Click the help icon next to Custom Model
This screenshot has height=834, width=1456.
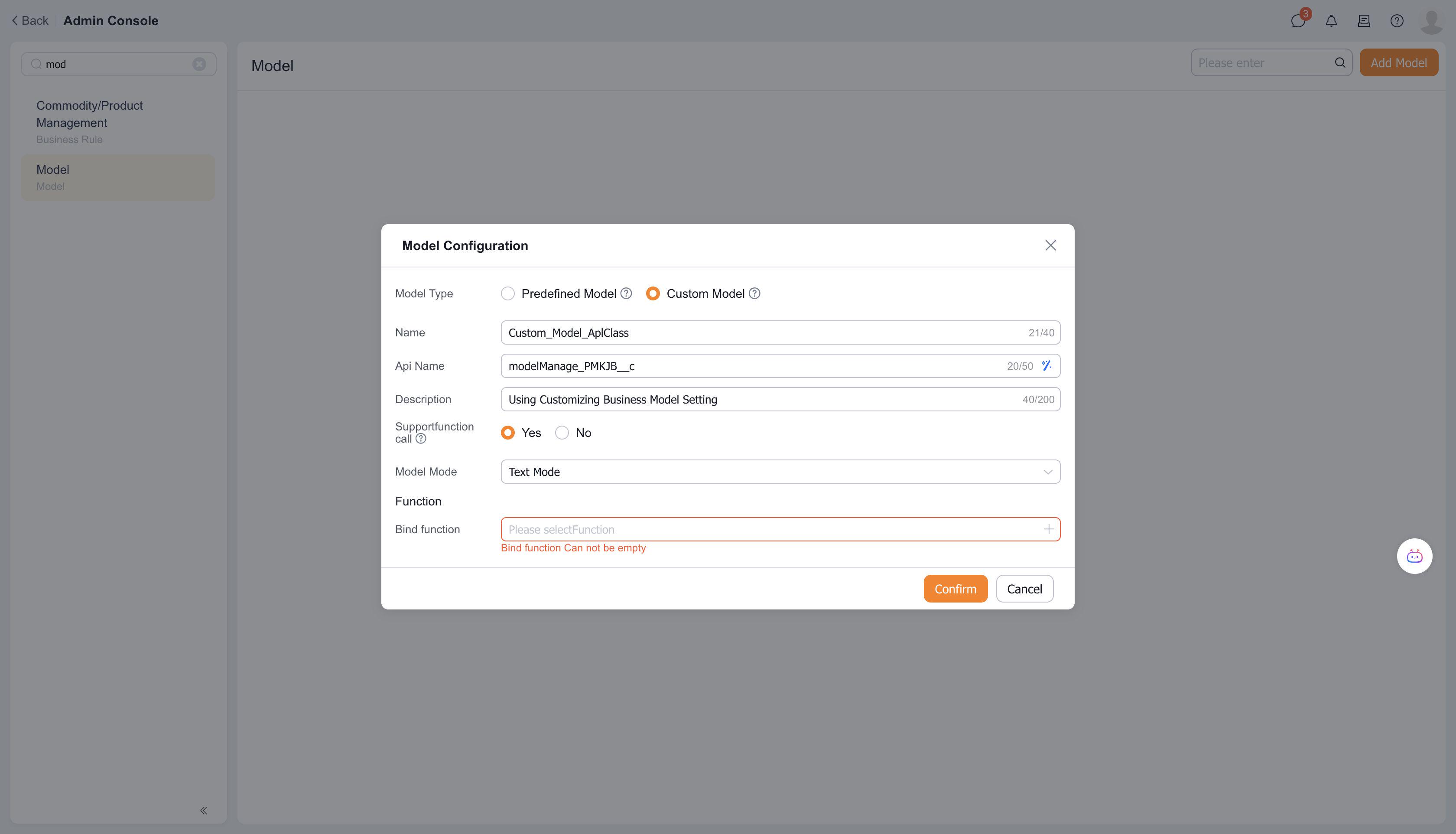(x=754, y=293)
